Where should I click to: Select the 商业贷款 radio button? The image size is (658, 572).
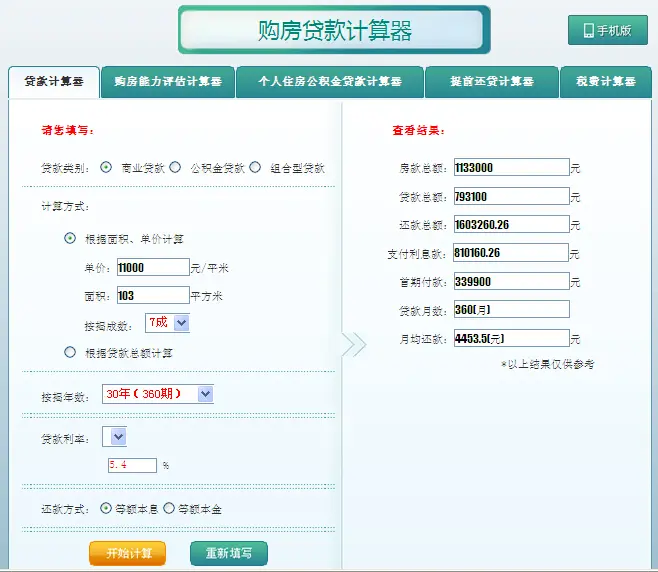[x=106, y=167]
